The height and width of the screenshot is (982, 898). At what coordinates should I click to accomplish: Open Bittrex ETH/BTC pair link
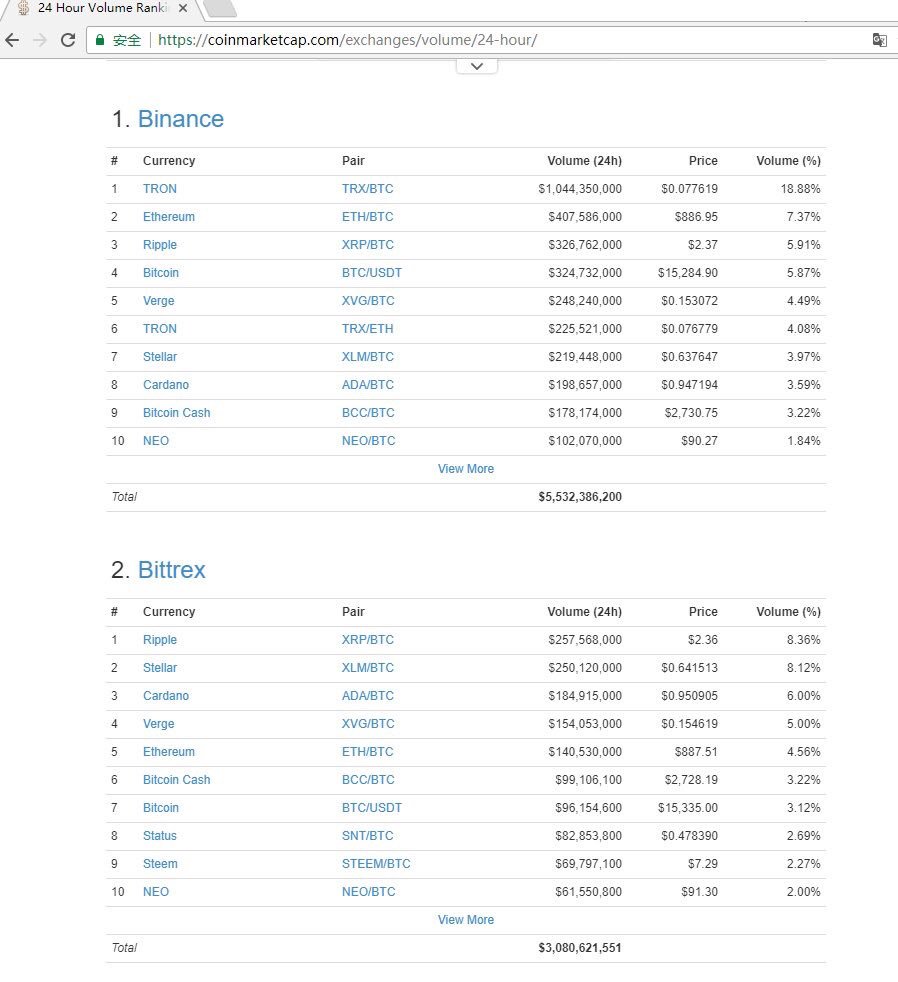368,752
